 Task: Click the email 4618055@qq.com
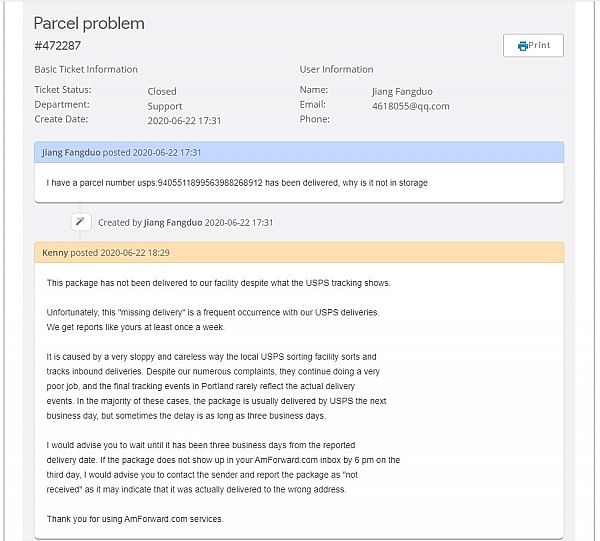(410, 106)
